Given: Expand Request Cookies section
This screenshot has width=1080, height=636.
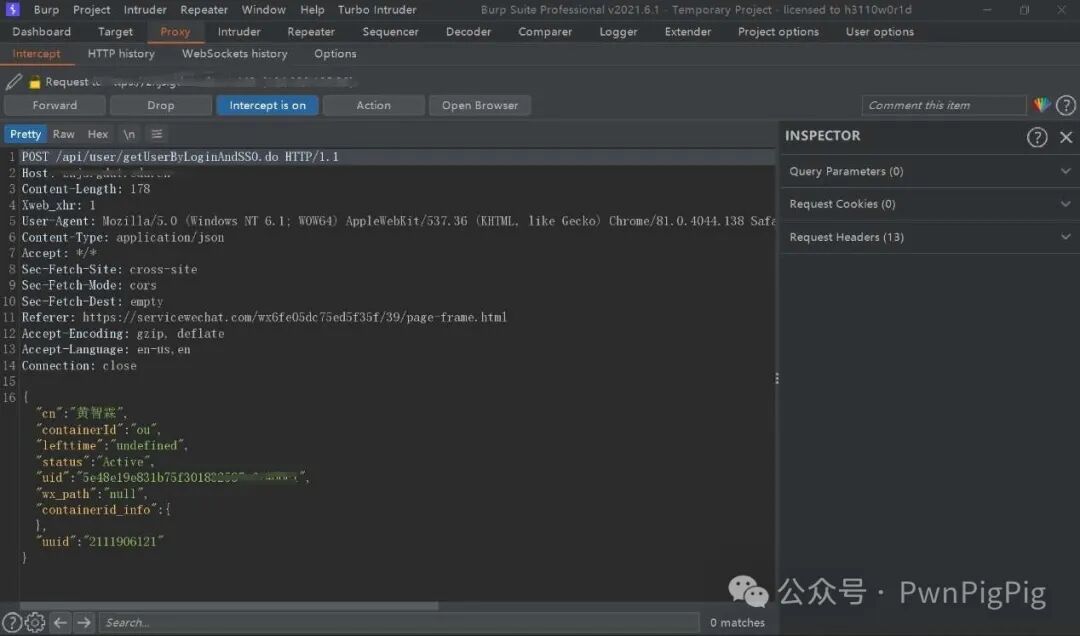Looking at the screenshot, I should [x=930, y=204].
